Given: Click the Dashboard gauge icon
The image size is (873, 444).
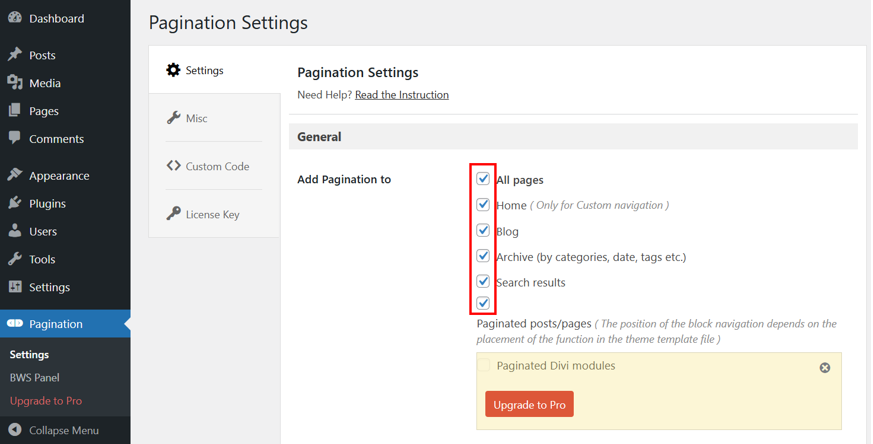Looking at the screenshot, I should 15,17.
